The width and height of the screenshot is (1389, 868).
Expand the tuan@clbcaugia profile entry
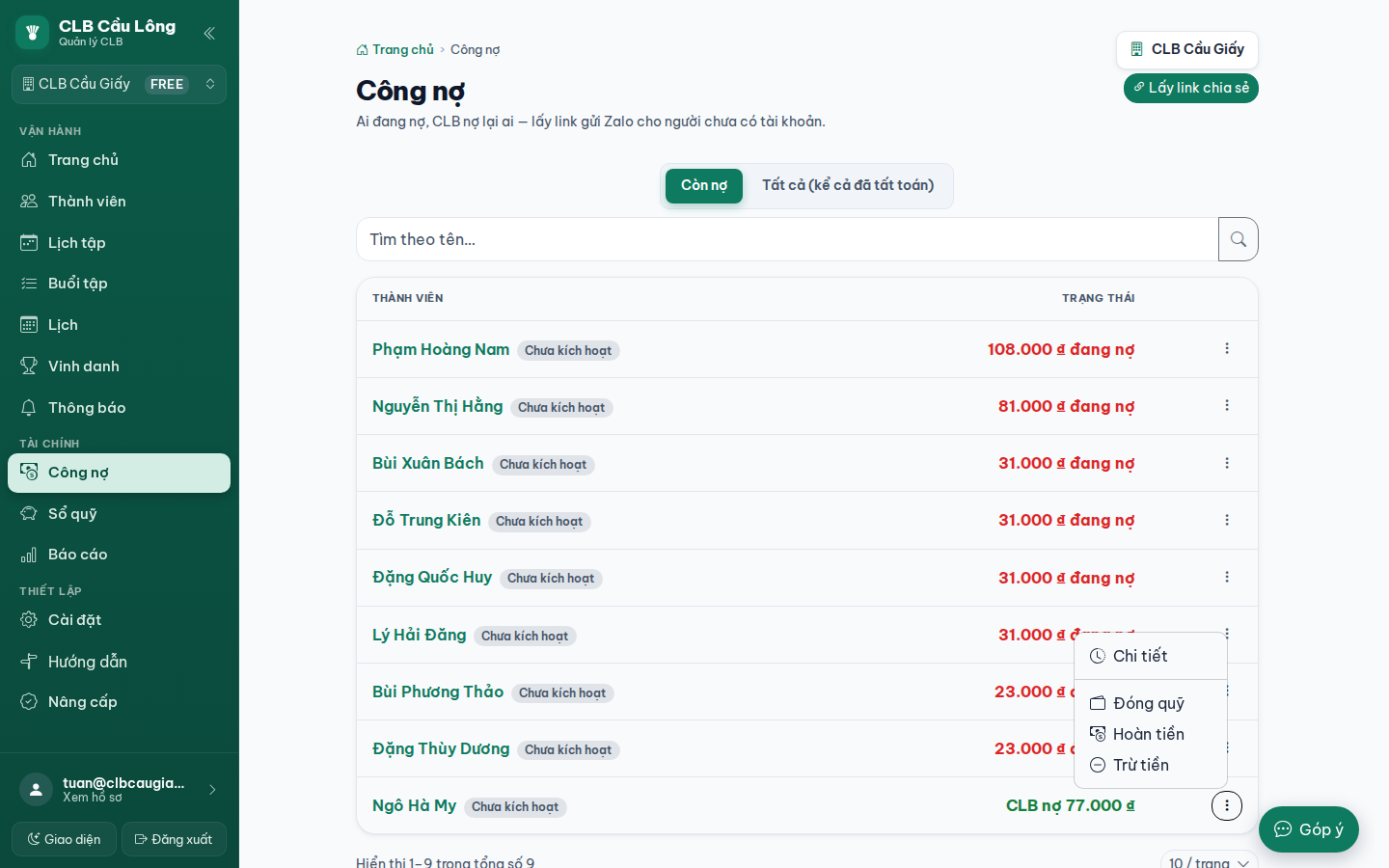pyautogui.click(x=119, y=789)
